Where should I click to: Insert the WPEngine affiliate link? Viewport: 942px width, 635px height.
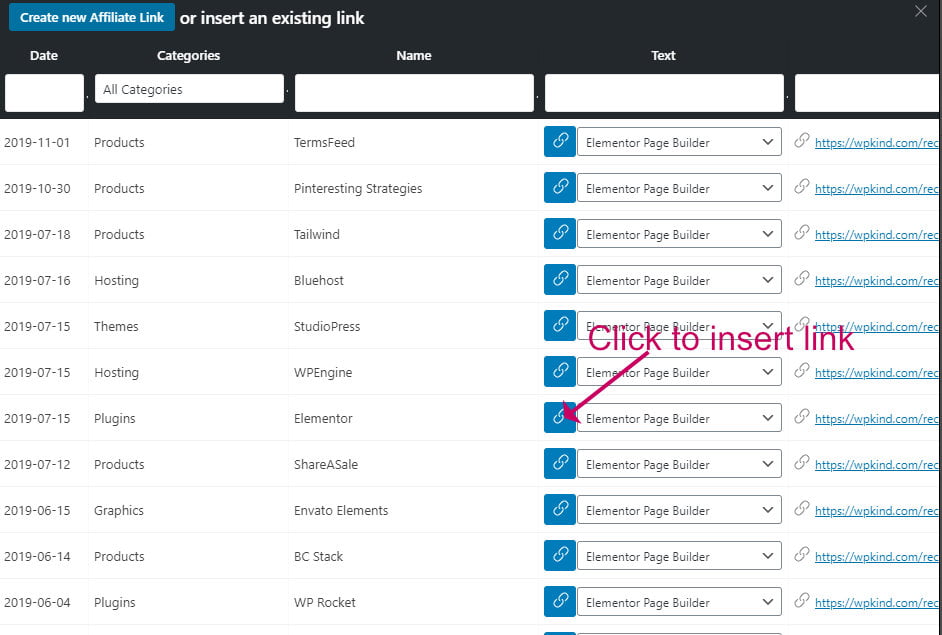(560, 372)
